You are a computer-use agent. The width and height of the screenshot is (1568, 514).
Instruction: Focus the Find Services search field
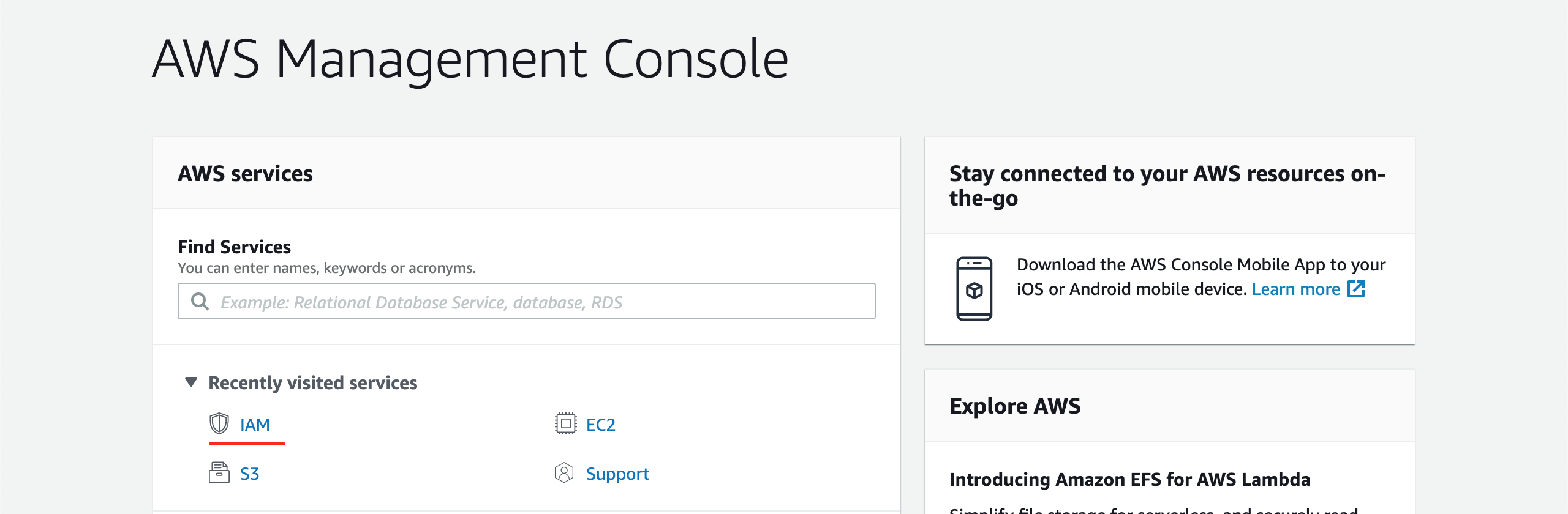click(527, 301)
